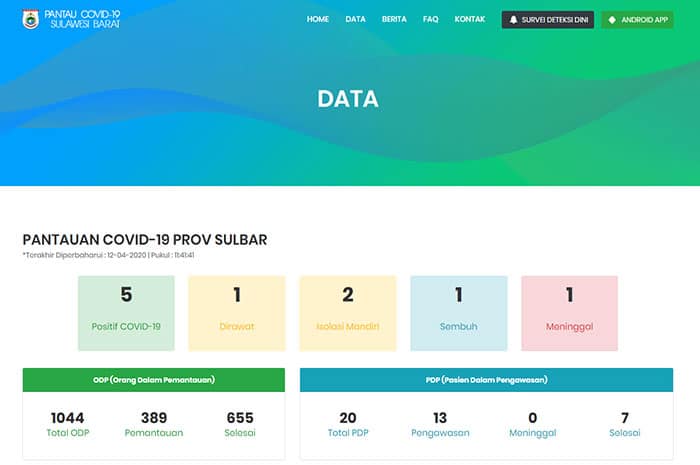The width and height of the screenshot is (700, 465).
Task: Select the yellow Dirawat card
Action: pos(237,313)
